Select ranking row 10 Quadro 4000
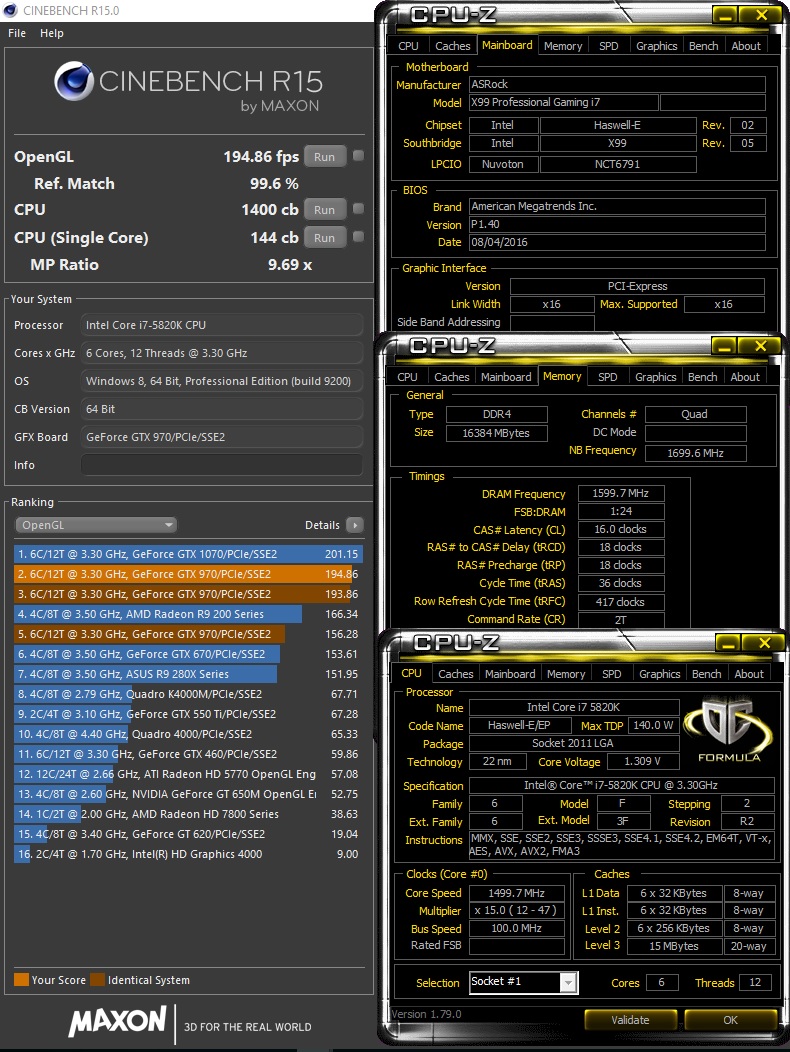The image size is (790, 1052). 189,734
